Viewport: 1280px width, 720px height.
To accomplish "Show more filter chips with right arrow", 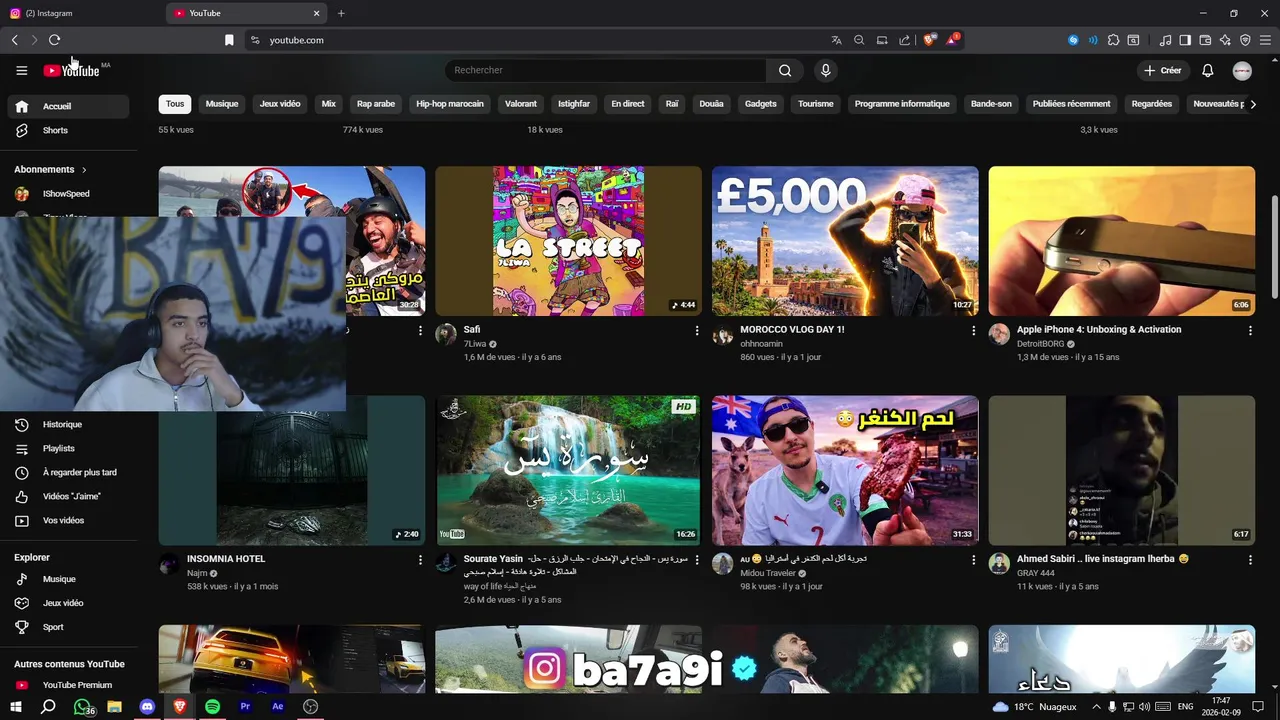I will tap(1253, 104).
